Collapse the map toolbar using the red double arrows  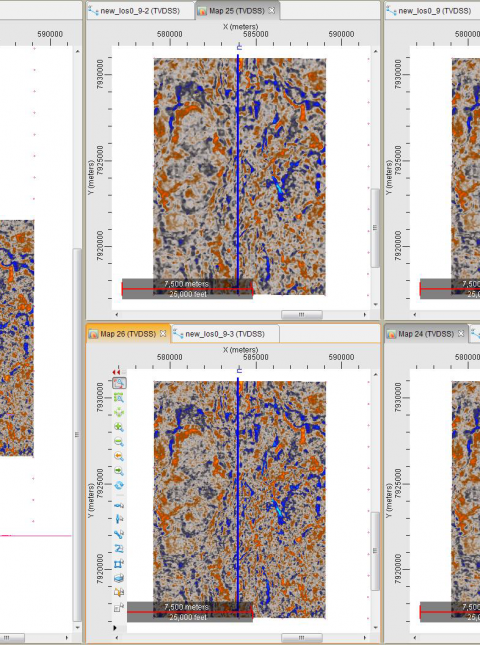pos(116,372)
